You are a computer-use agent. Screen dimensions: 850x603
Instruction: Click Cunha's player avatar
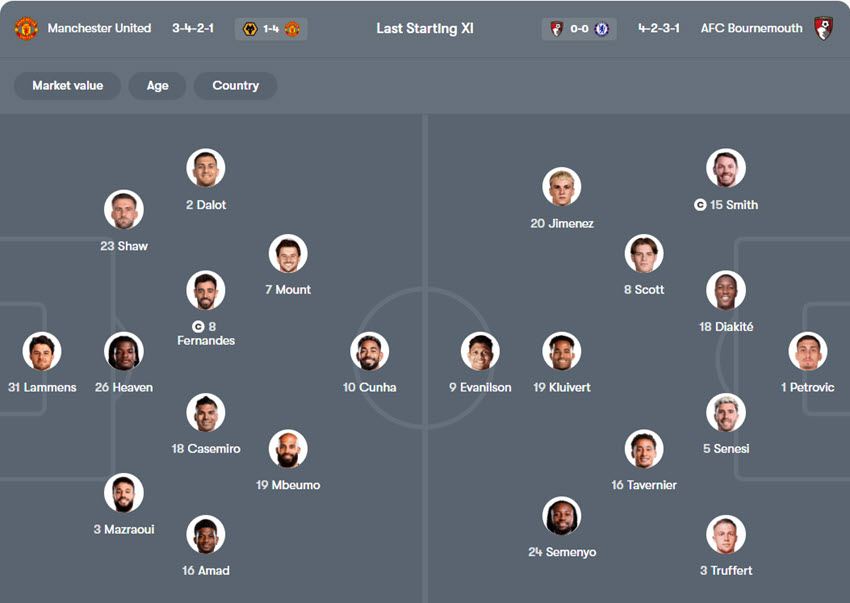tap(370, 352)
